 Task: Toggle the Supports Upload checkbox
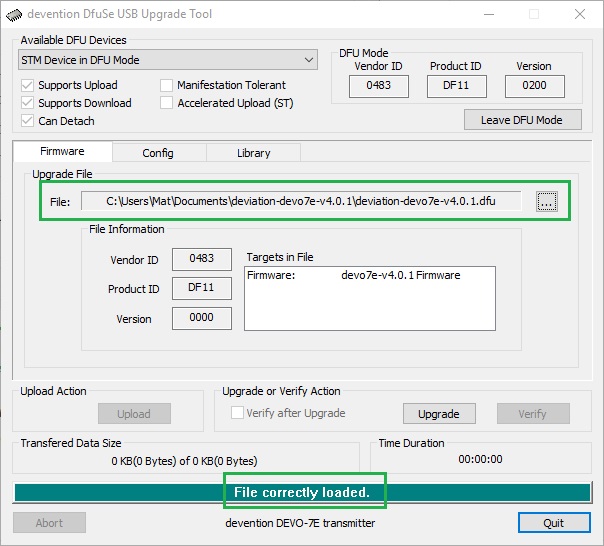point(27,86)
